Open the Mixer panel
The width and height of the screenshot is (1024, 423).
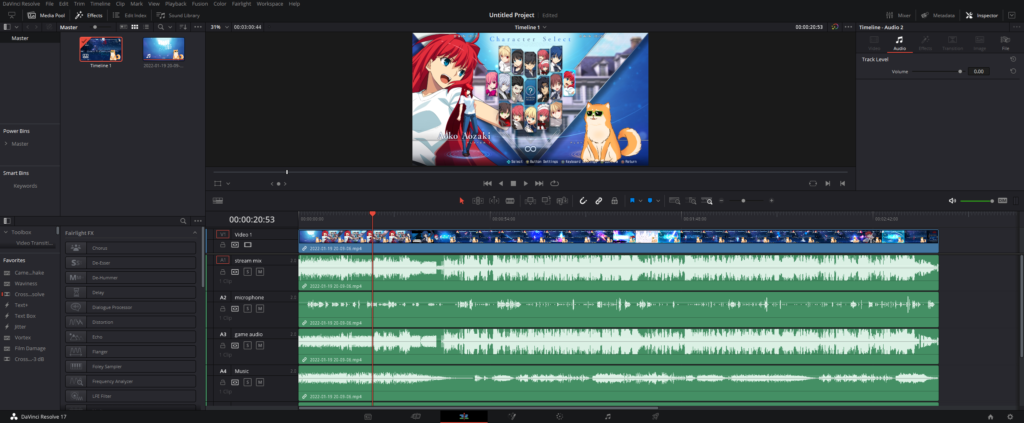tap(898, 15)
